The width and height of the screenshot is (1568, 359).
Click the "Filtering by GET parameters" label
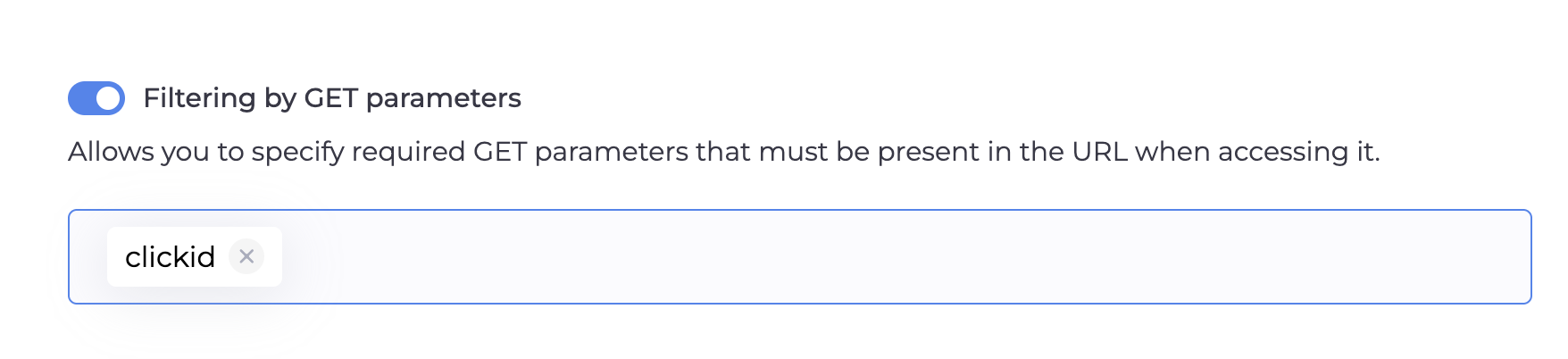point(331,98)
